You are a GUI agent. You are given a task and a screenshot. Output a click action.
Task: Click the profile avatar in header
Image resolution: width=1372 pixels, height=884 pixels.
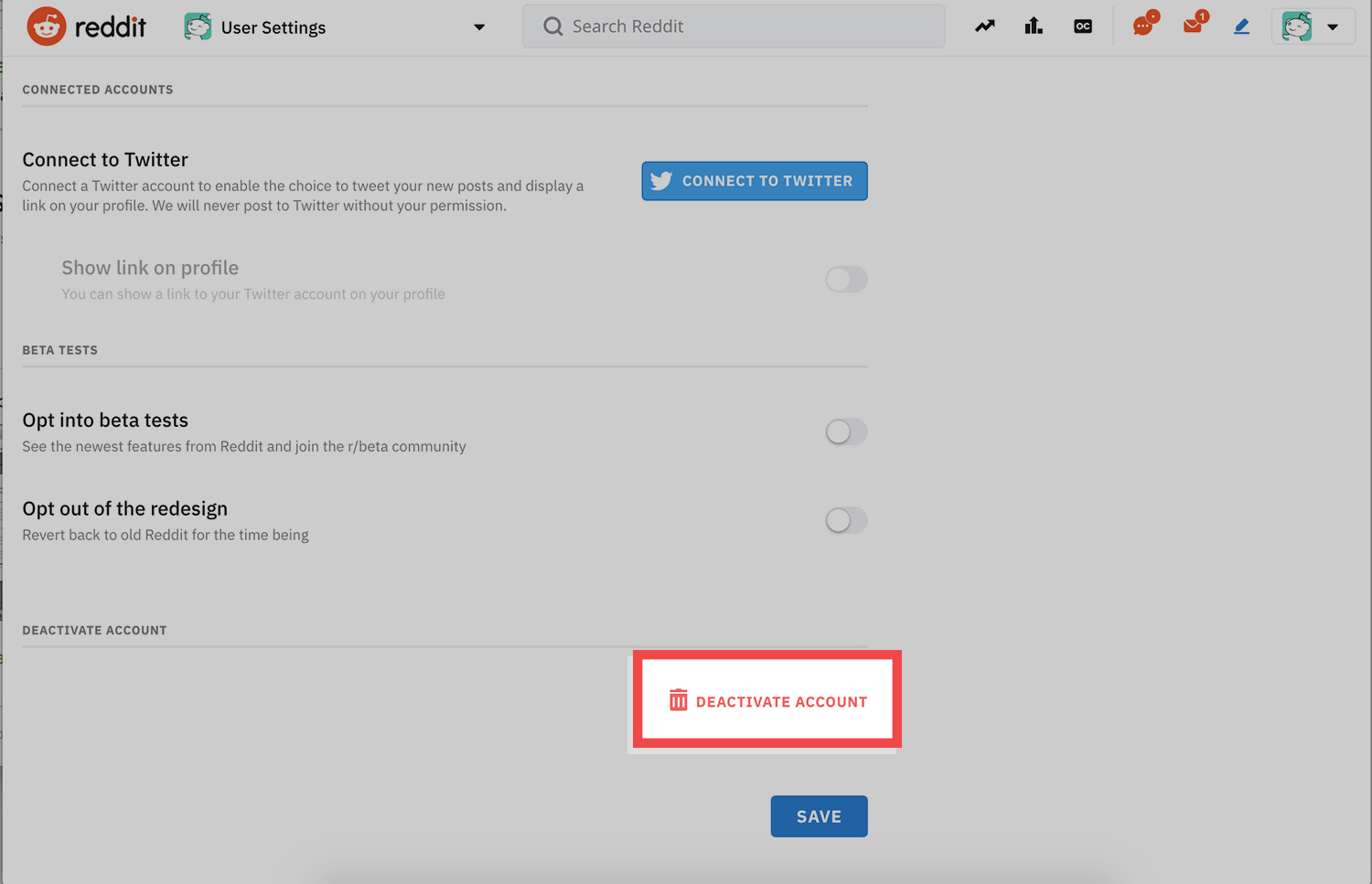tap(1297, 27)
